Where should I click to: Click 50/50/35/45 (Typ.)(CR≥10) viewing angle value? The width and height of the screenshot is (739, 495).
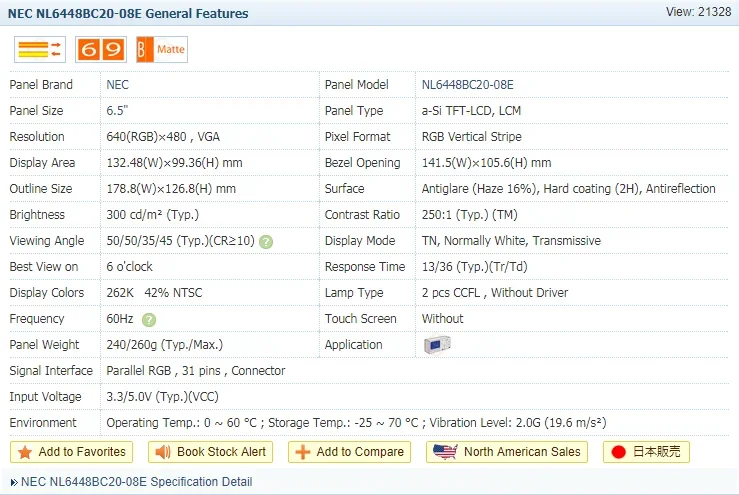coord(181,241)
